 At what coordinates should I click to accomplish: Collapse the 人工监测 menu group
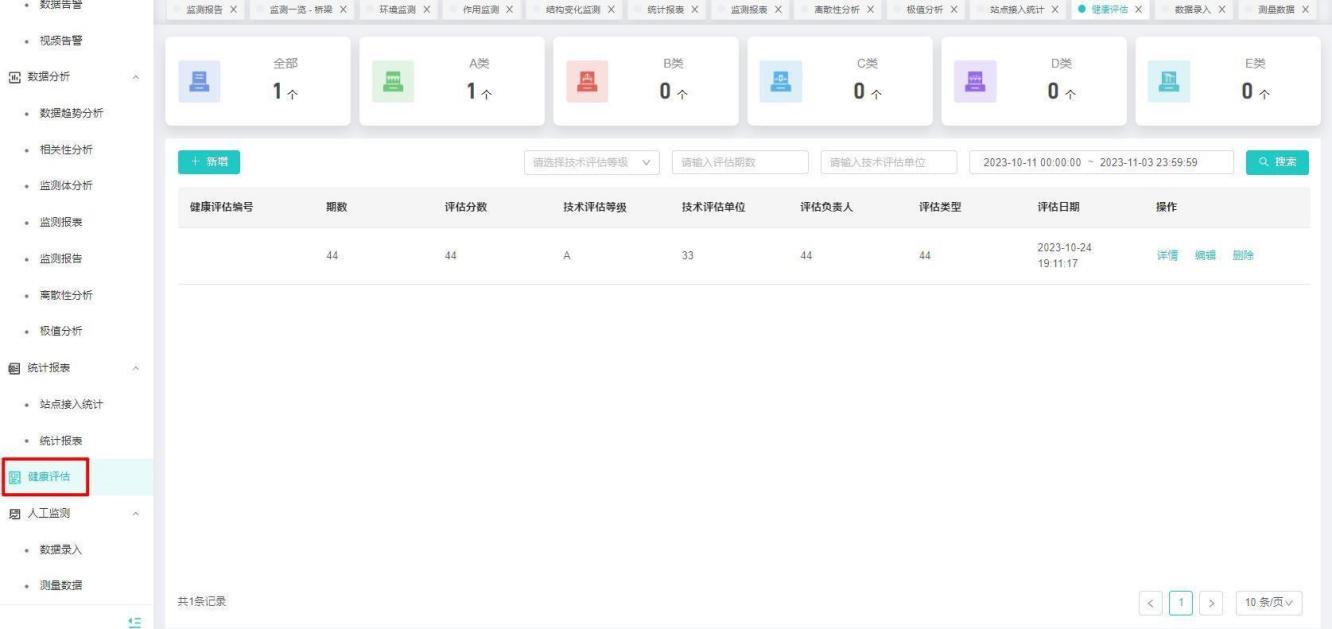[x=135, y=514]
